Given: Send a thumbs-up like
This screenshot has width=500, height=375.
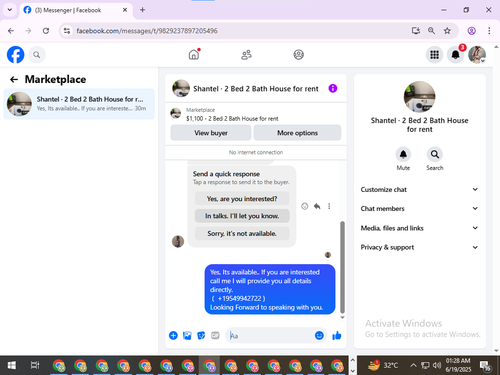Looking at the screenshot, I should pyautogui.click(x=337, y=335).
